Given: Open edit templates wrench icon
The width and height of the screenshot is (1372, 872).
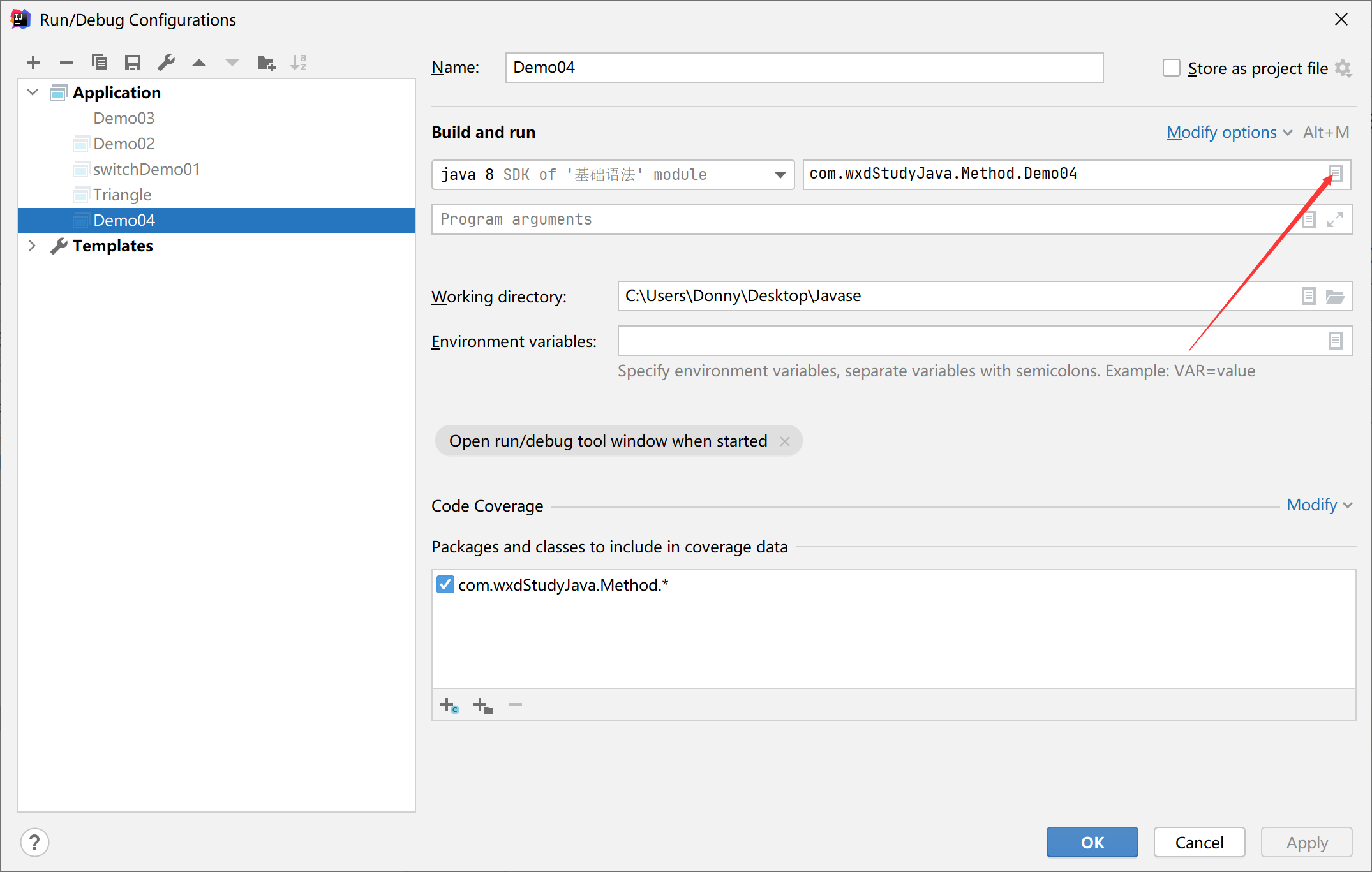Looking at the screenshot, I should pyautogui.click(x=166, y=63).
